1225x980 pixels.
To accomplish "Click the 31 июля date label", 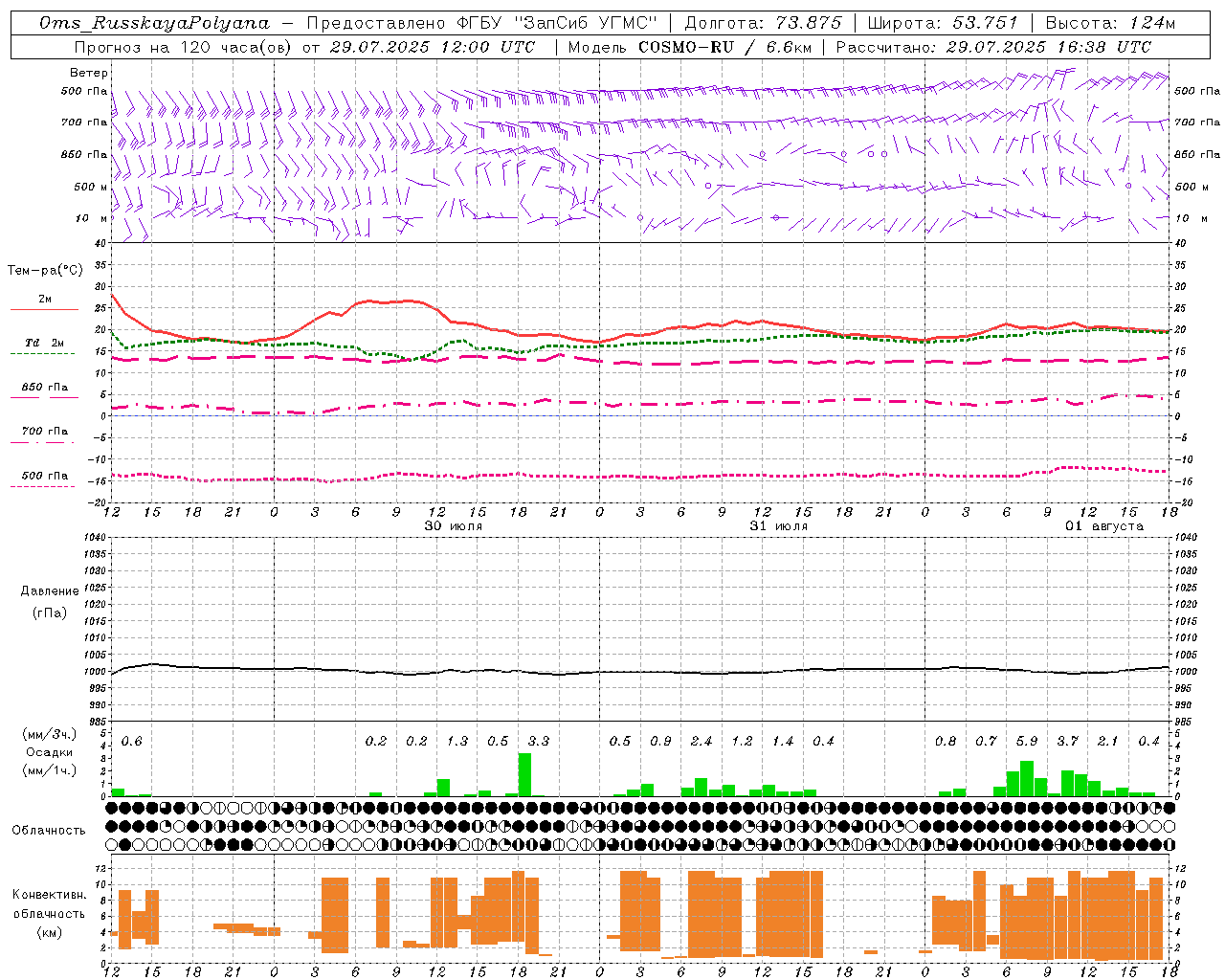I will click(x=779, y=525).
